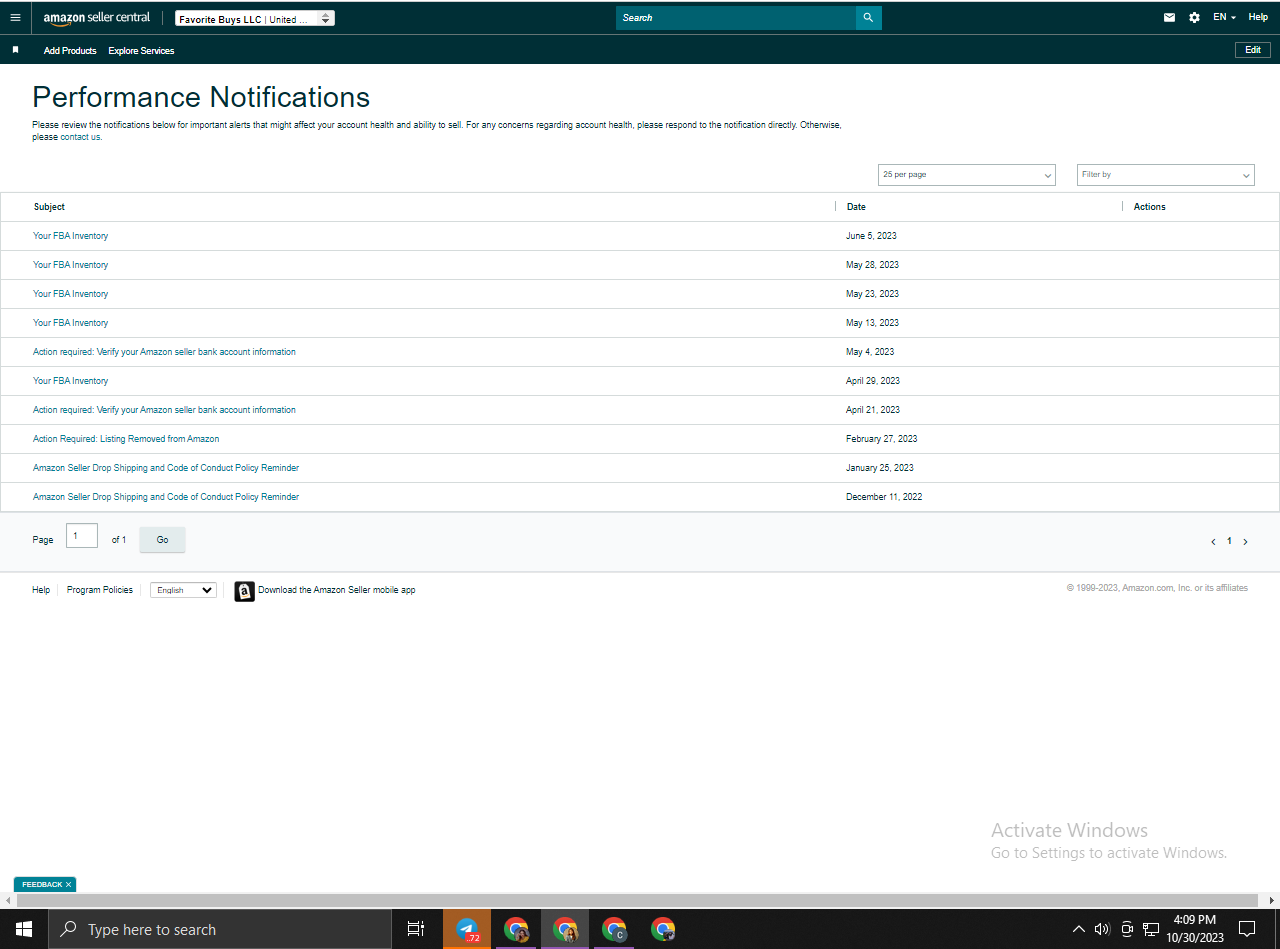Open the English language selector in the footer
The image size is (1280, 949).
coord(183,590)
